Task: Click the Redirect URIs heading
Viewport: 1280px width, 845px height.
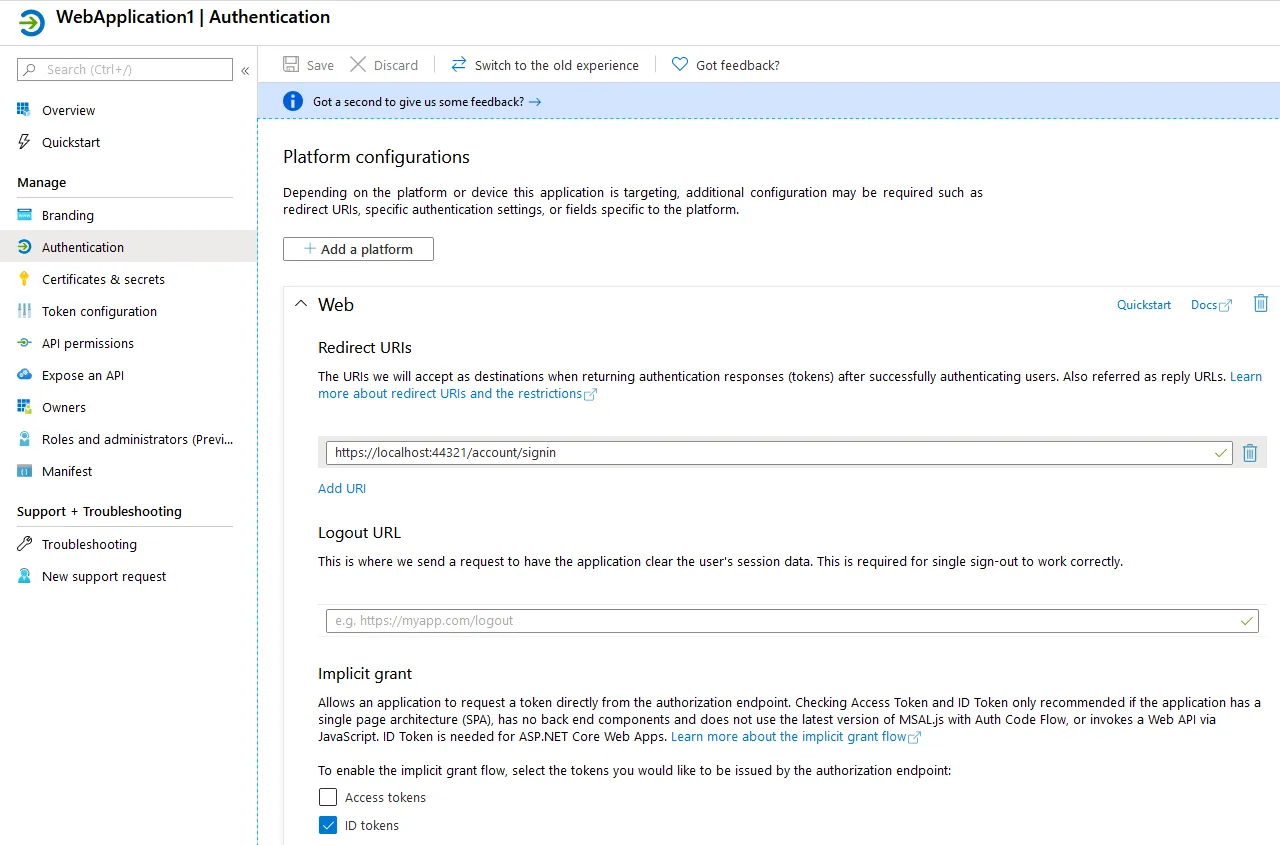Action: 365,348
